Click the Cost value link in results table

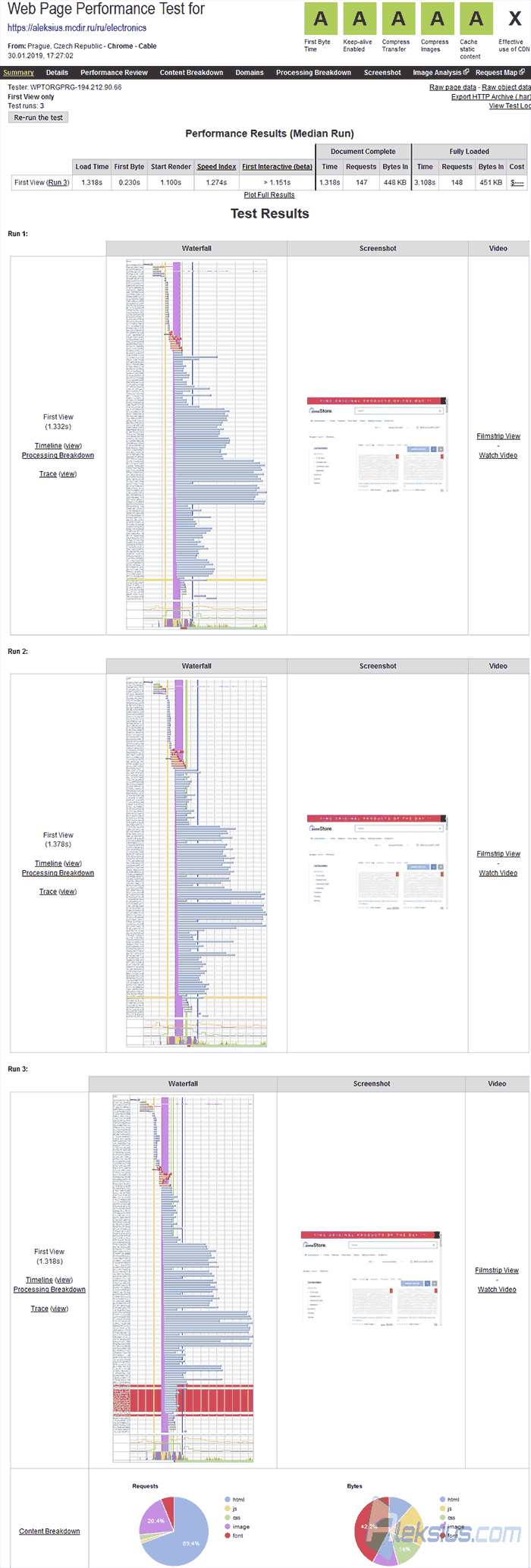click(517, 183)
